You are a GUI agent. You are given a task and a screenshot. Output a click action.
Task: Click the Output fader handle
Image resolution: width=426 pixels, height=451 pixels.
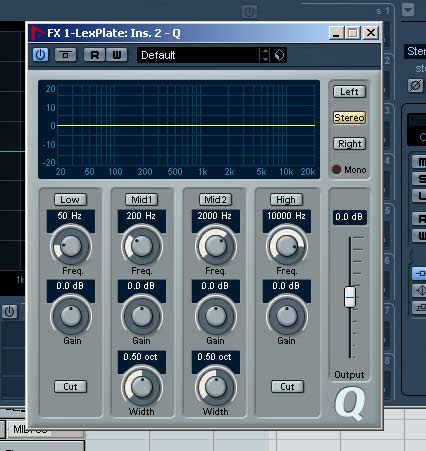tap(350, 297)
